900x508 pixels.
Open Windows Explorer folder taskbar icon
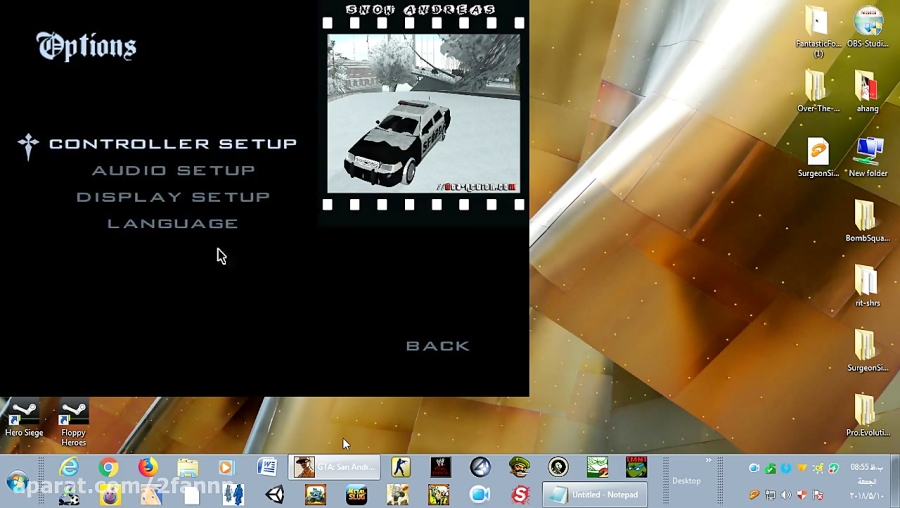187,467
